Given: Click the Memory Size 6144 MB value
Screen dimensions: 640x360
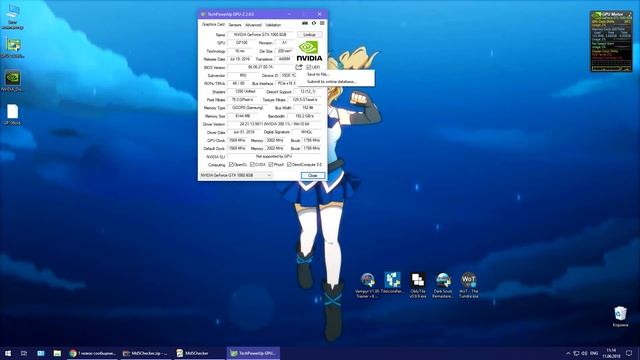Looking at the screenshot, I should point(242,116).
